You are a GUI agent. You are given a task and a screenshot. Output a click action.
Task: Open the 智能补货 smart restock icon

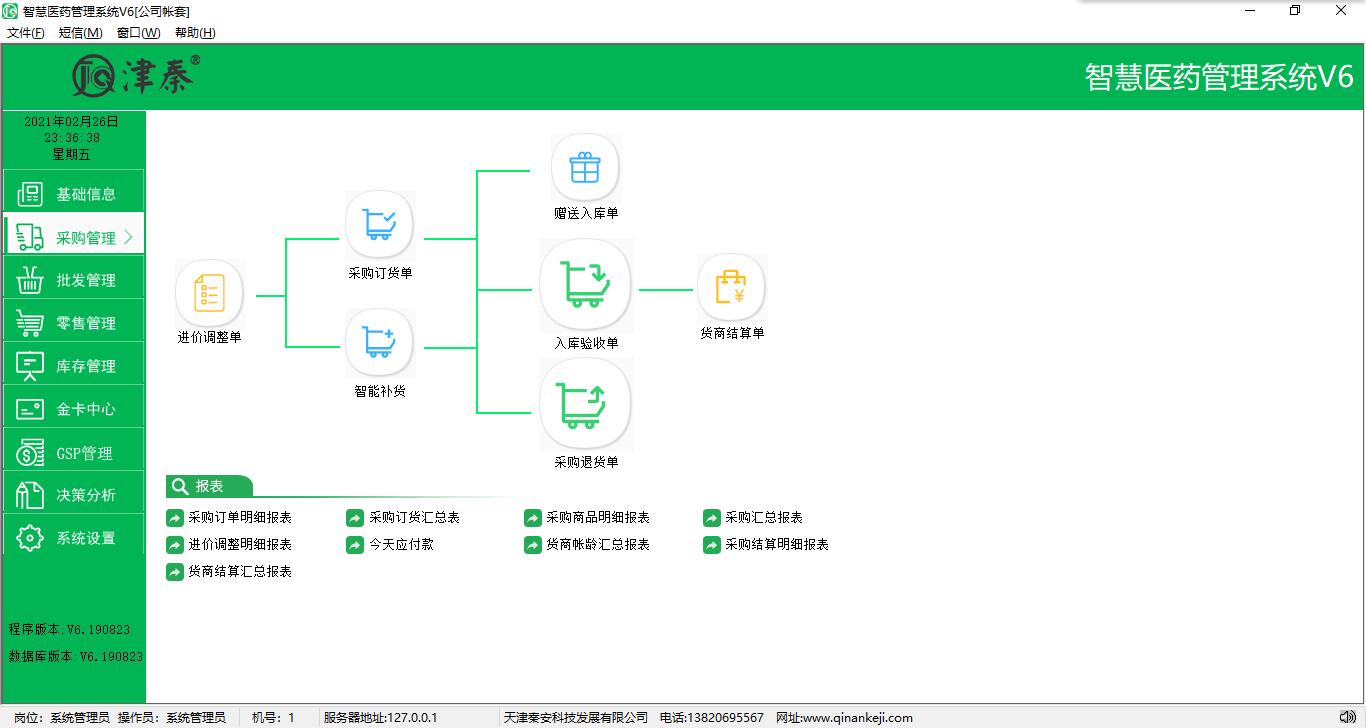point(379,343)
